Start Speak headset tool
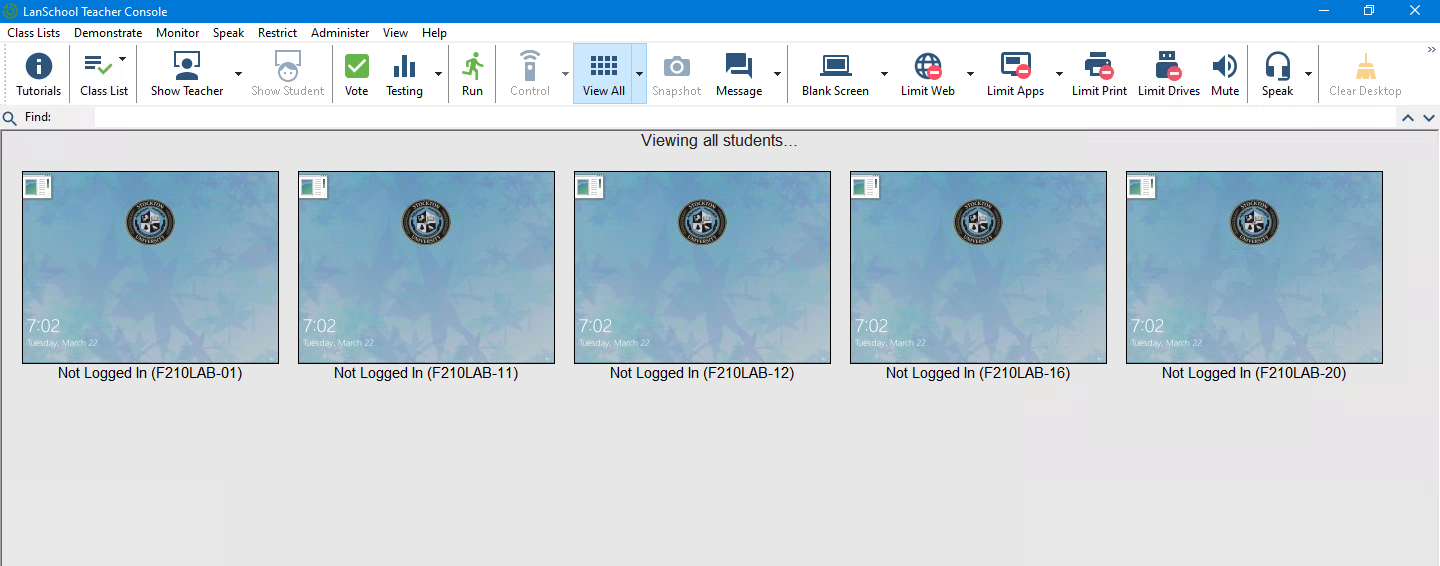Image resolution: width=1440 pixels, height=566 pixels. click(1277, 74)
